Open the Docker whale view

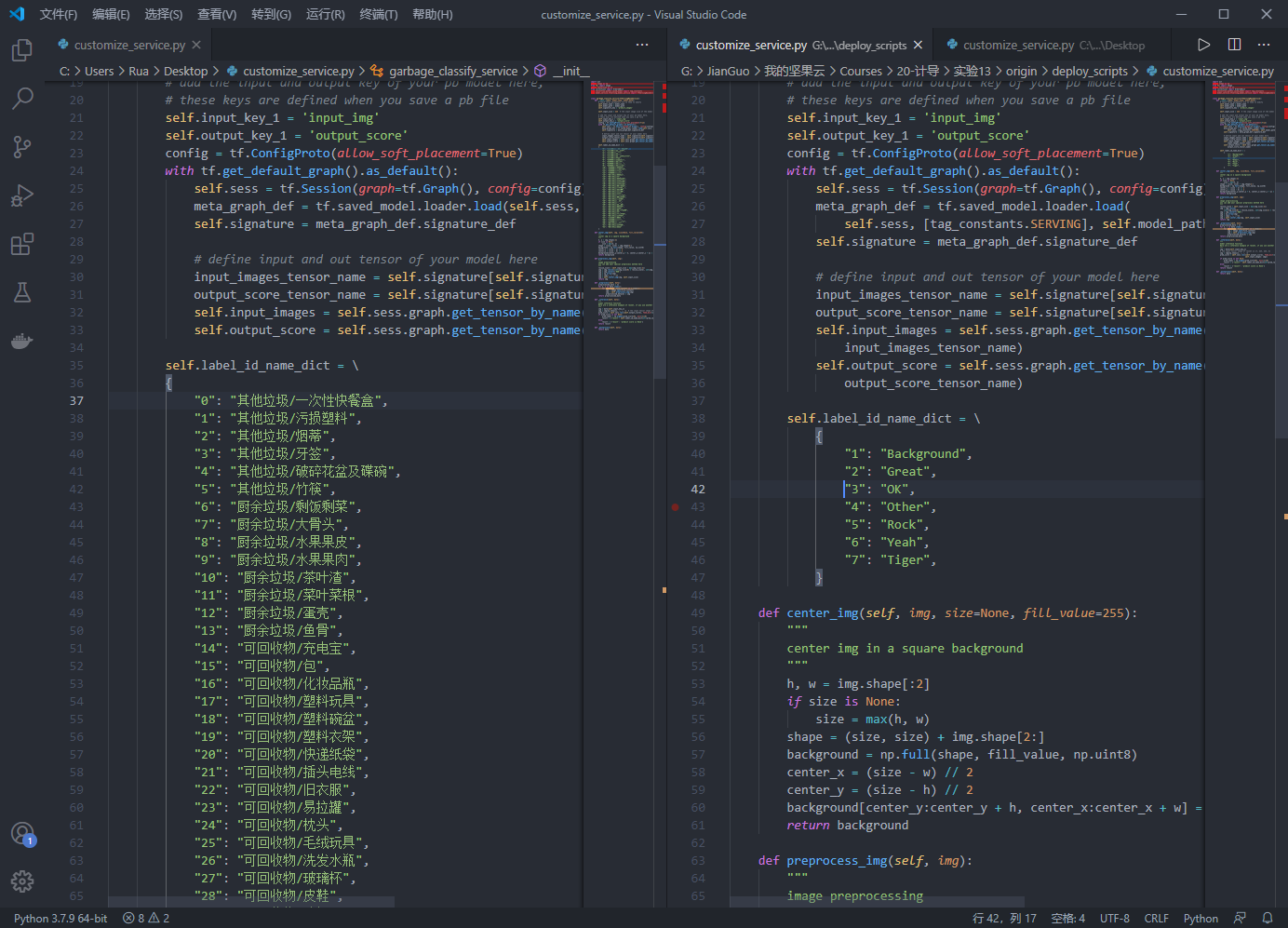(x=22, y=341)
